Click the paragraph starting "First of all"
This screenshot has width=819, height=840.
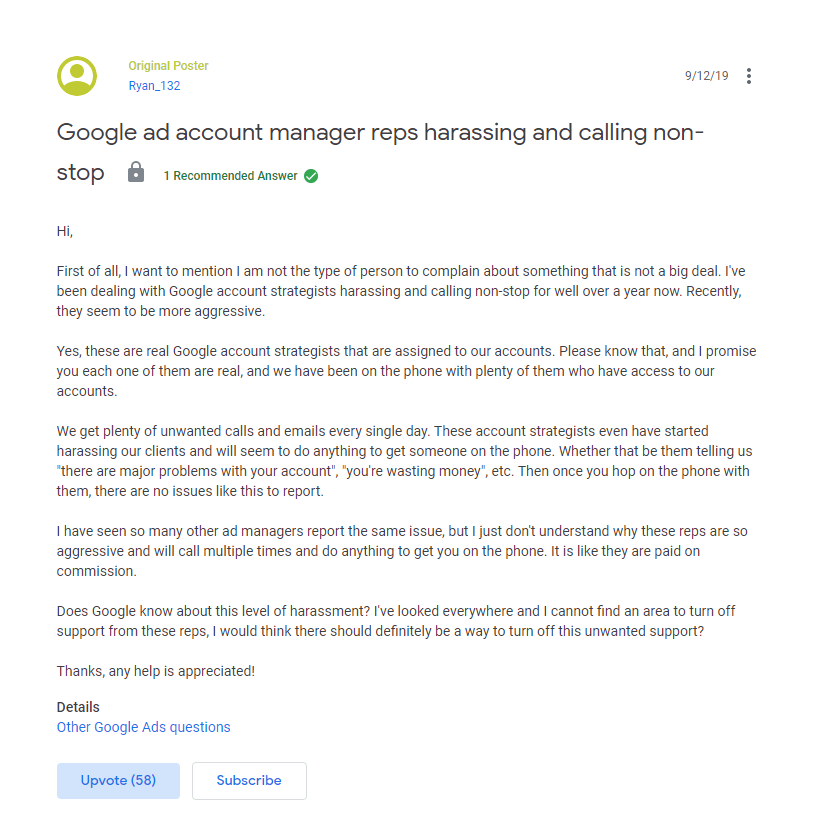[401, 291]
